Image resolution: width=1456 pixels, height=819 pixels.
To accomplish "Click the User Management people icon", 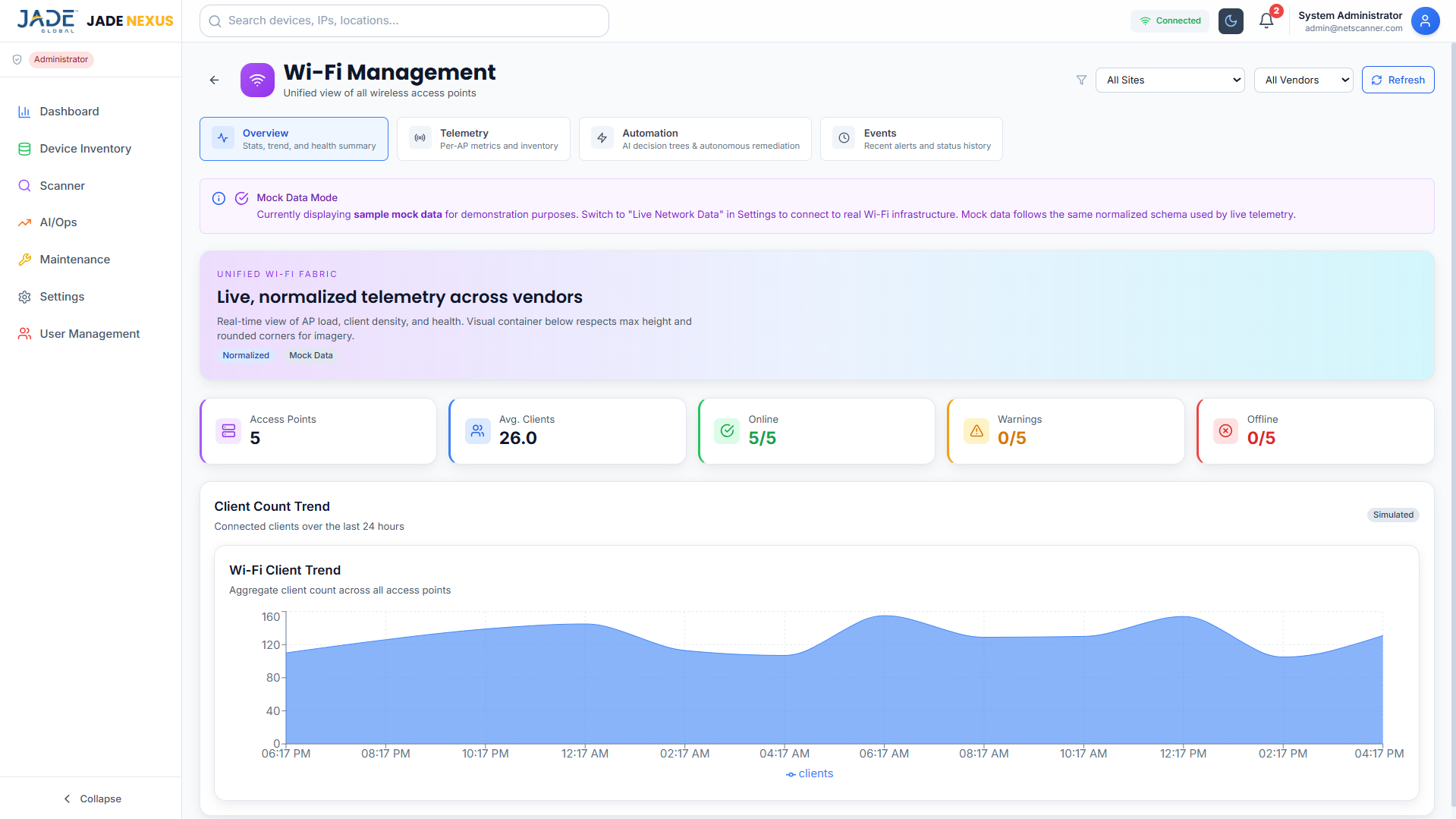I will point(24,334).
